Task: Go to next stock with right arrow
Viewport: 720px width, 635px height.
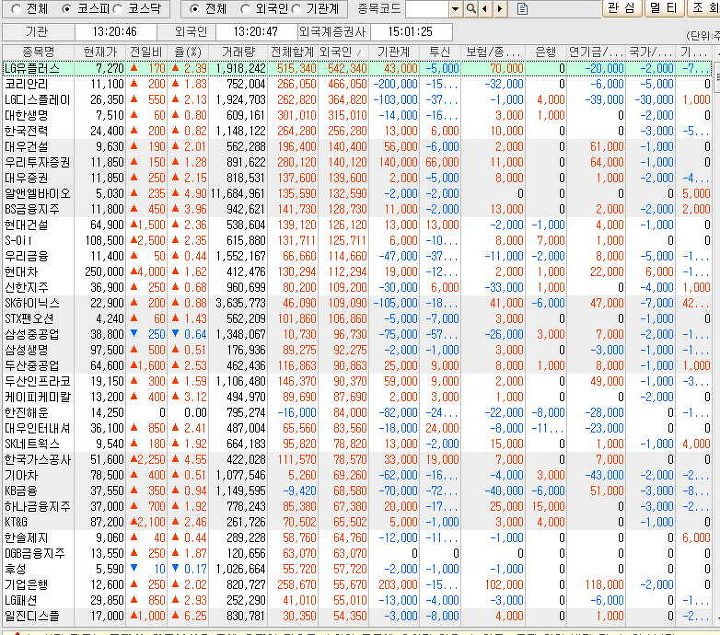Action: click(x=500, y=9)
